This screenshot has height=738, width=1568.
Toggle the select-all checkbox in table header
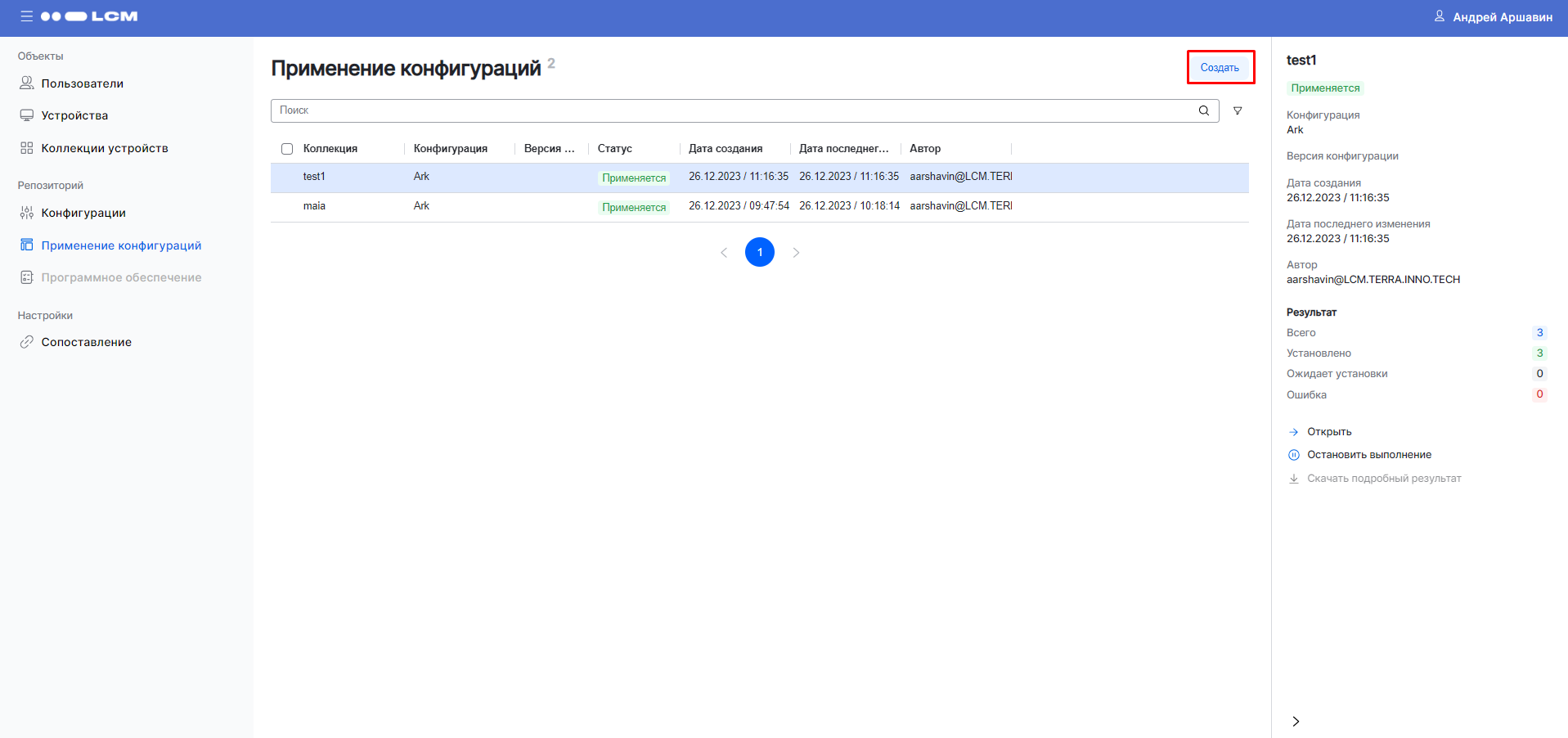click(x=287, y=149)
